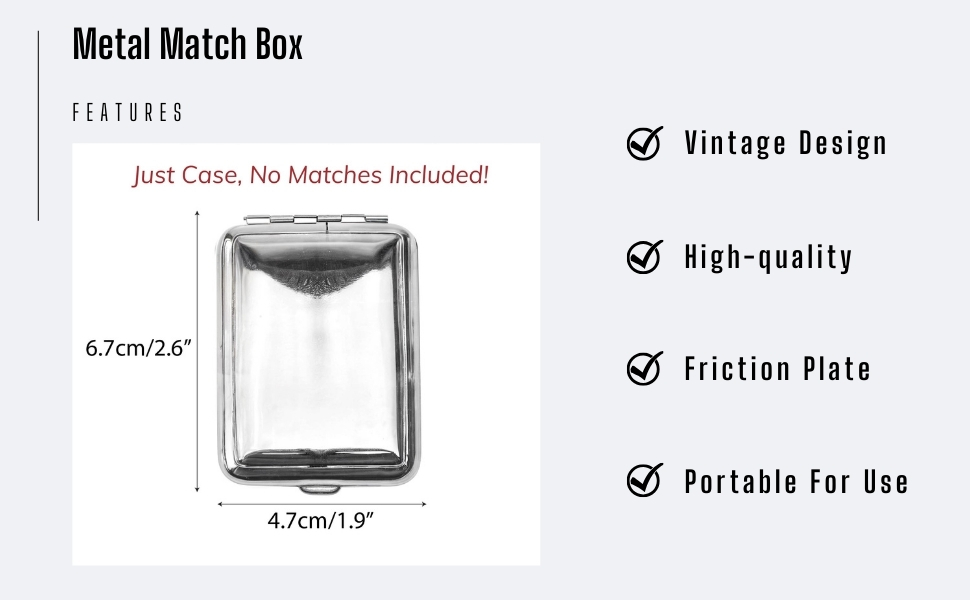Click the Vintage Design feature text
This screenshot has height=600, width=970.
point(786,144)
